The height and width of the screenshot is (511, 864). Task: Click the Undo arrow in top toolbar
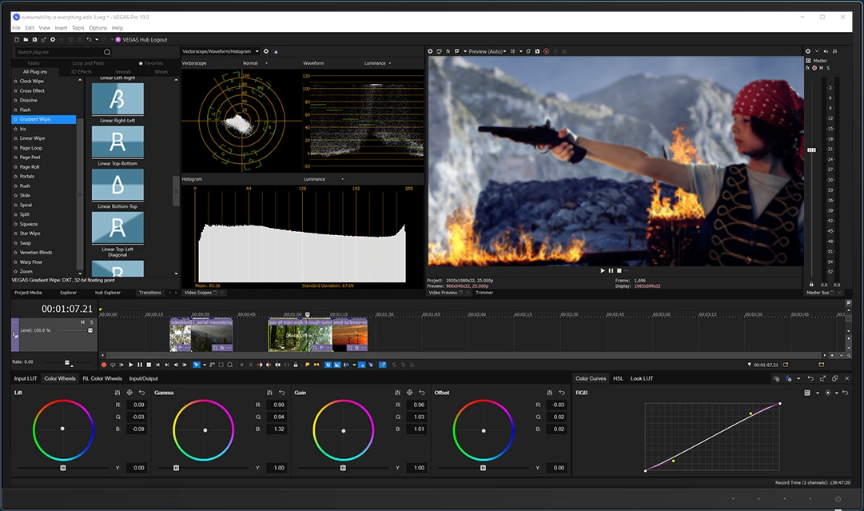(x=88, y=40)
